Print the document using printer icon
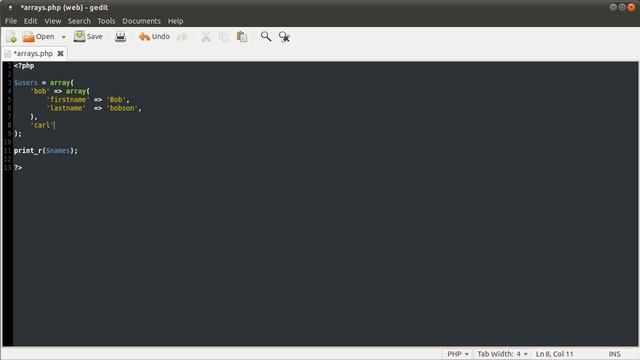This screenshot has height=360, width=640. coord(120,37)
